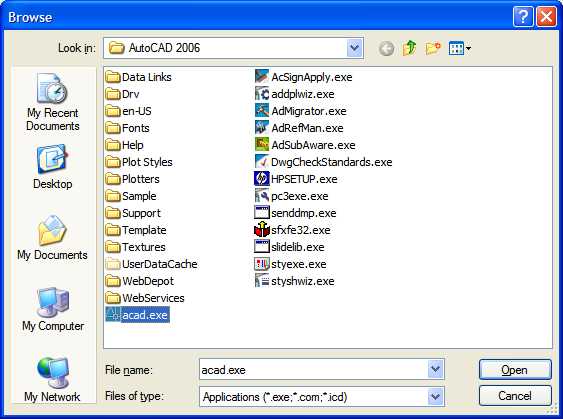Open the View menu icon

click(x=460, y=48)
